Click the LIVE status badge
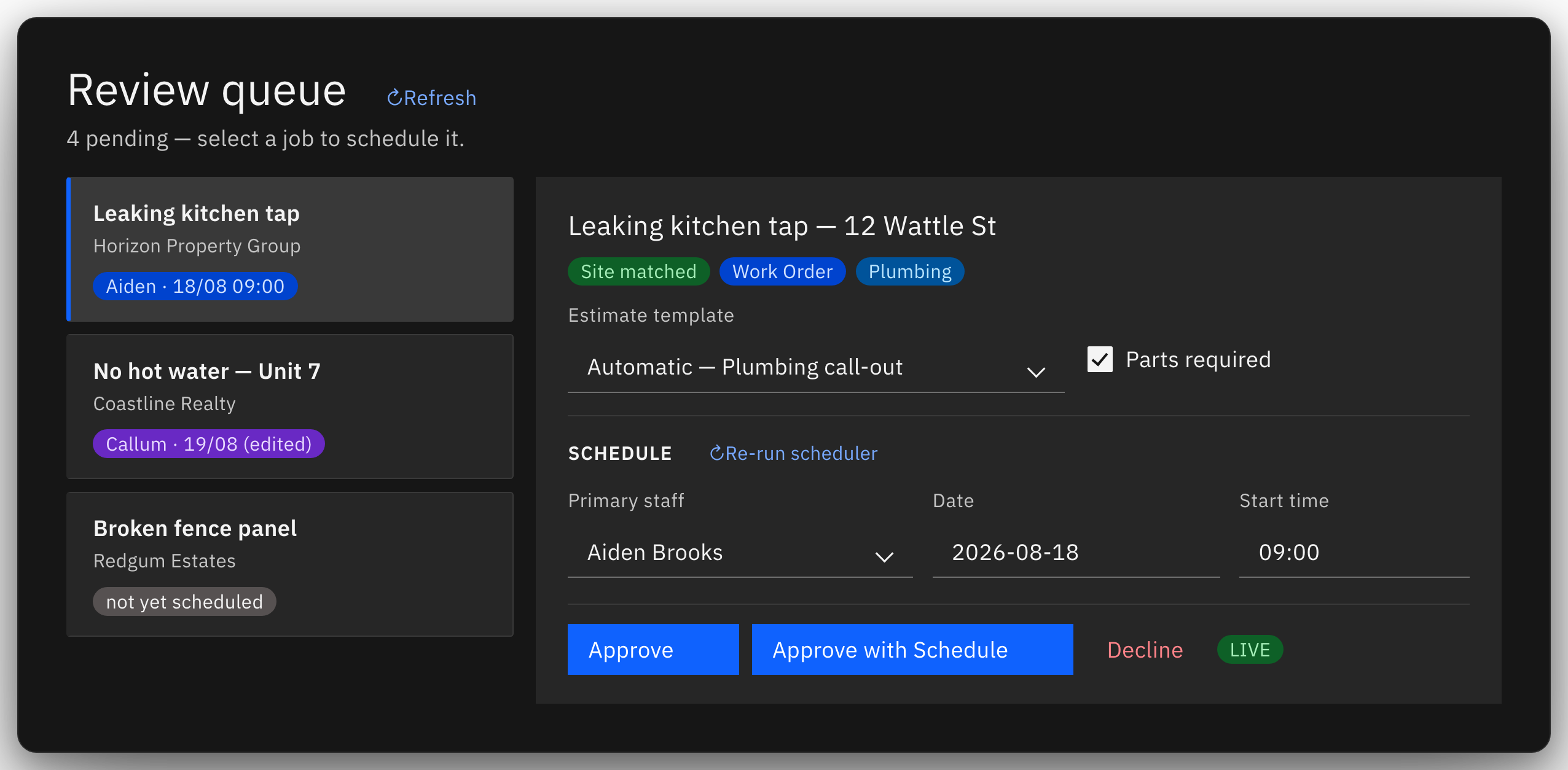Image resolution: width=1568 pixels, height=770 pixels. coord(1250,650)
